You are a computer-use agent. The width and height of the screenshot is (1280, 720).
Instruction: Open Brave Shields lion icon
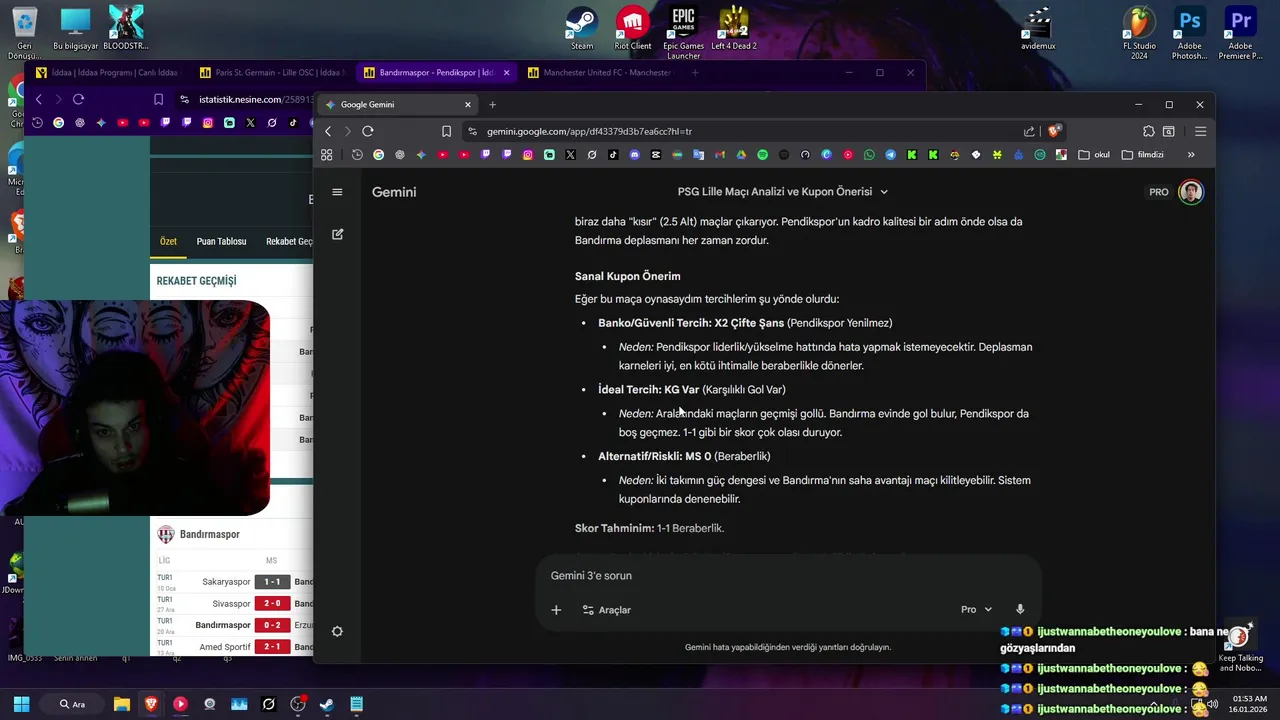tap(1053, 131)
